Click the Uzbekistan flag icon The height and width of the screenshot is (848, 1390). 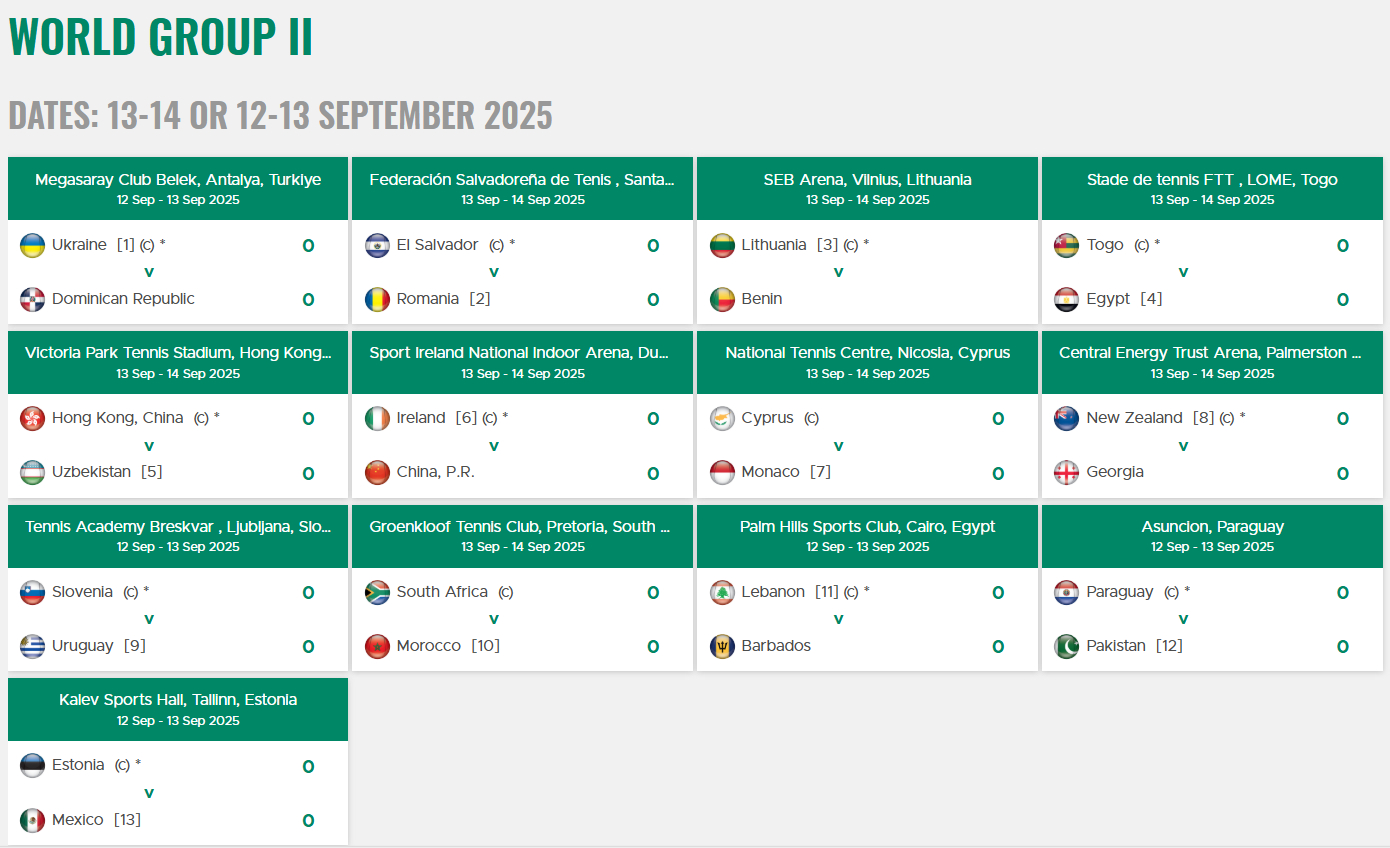tap(33, 472)
